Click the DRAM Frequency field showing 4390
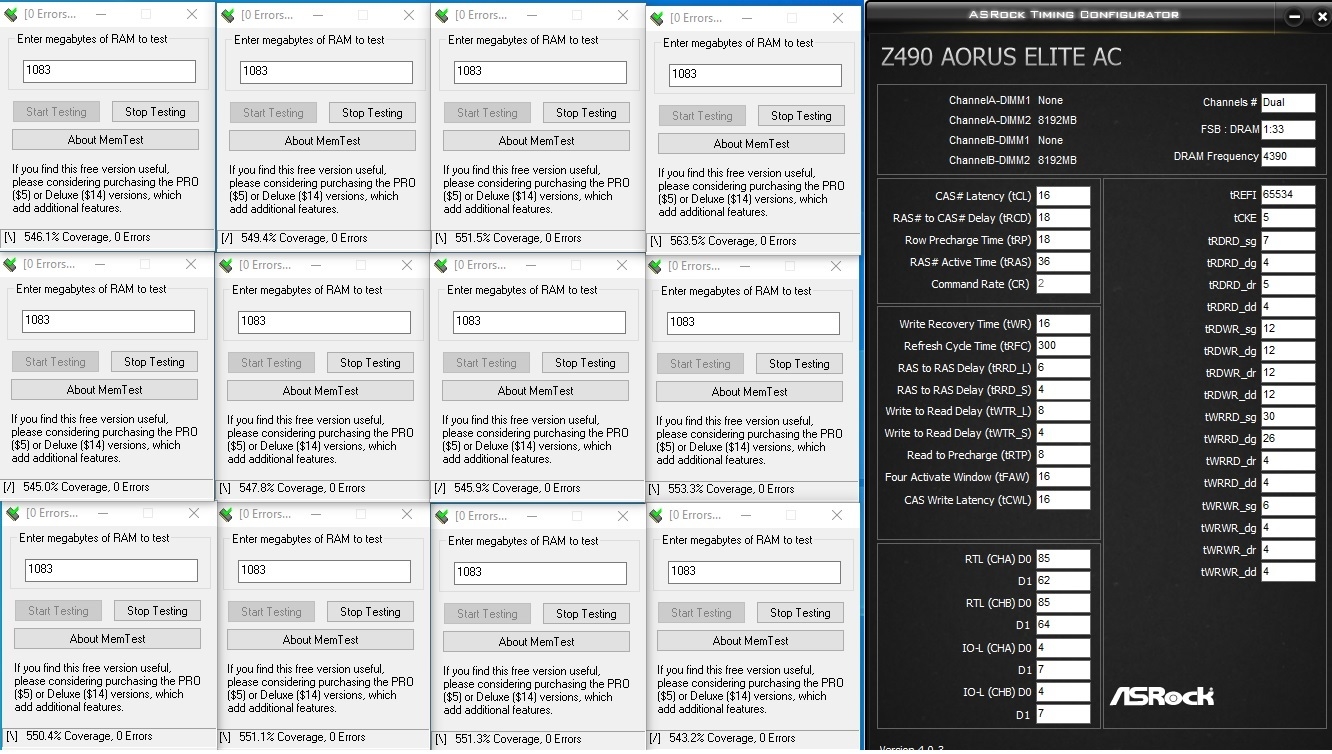 coord(1288,157)
